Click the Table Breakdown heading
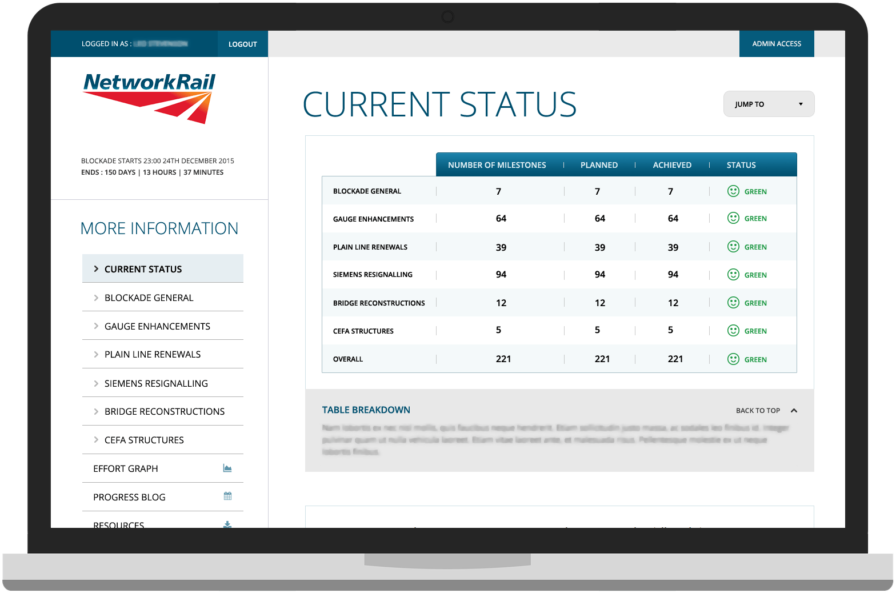The height and width of the screenshot is (593, 895). coord(366,410)
